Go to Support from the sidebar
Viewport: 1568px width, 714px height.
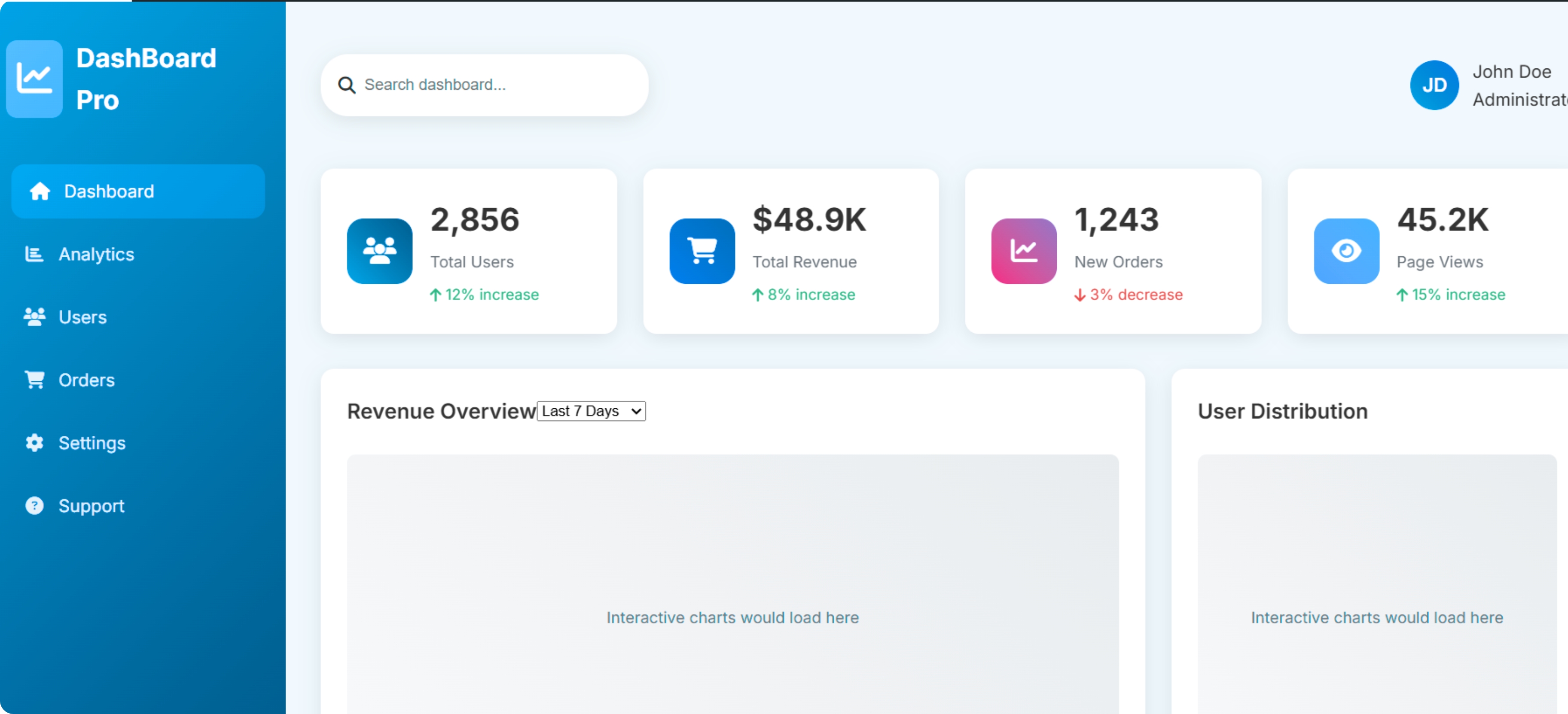coord(92,505)
